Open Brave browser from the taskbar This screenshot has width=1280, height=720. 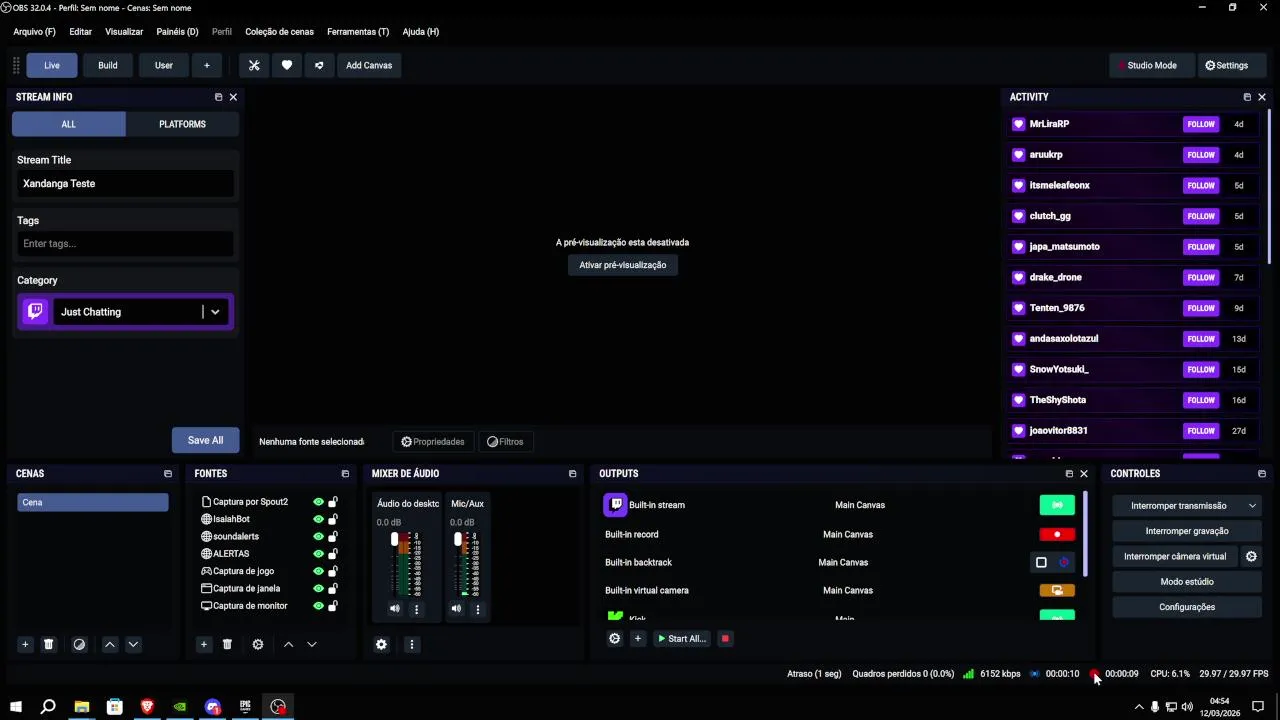click(x=147, y=707)
